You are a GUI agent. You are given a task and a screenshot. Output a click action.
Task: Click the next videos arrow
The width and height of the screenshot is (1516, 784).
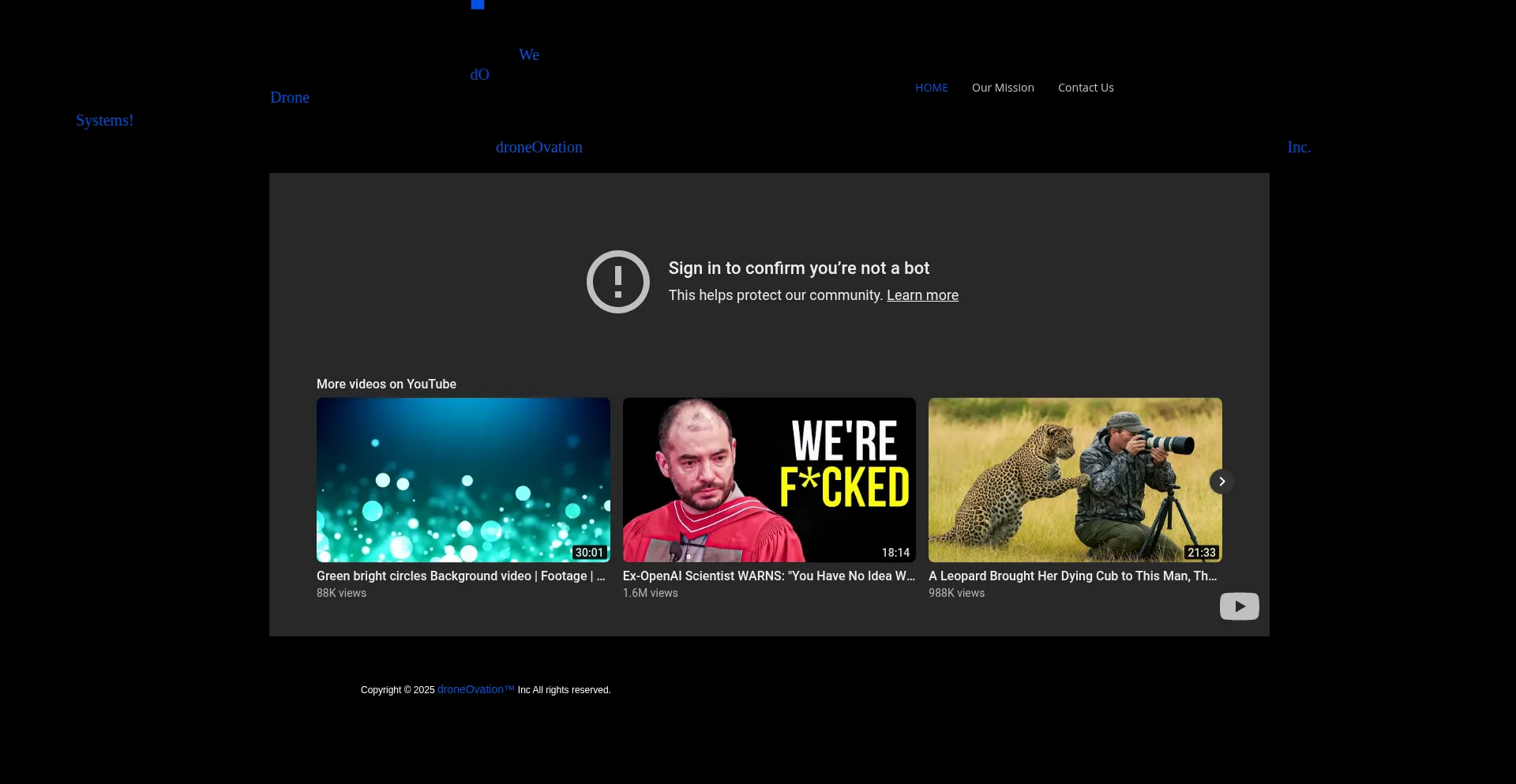click(x=1221, y=482)
